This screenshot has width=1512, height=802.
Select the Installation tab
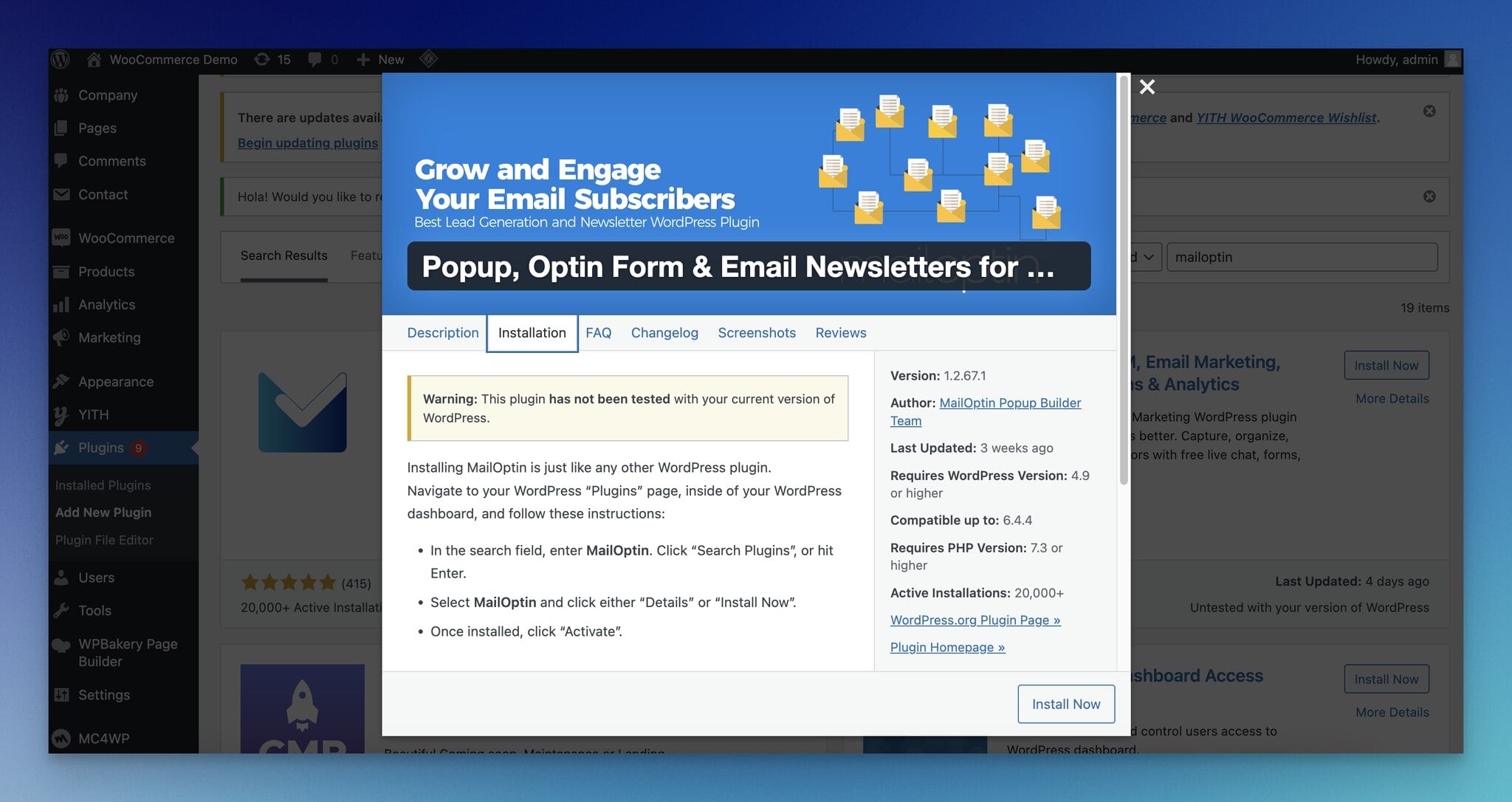pyautogui.click(x=532, y=332)
